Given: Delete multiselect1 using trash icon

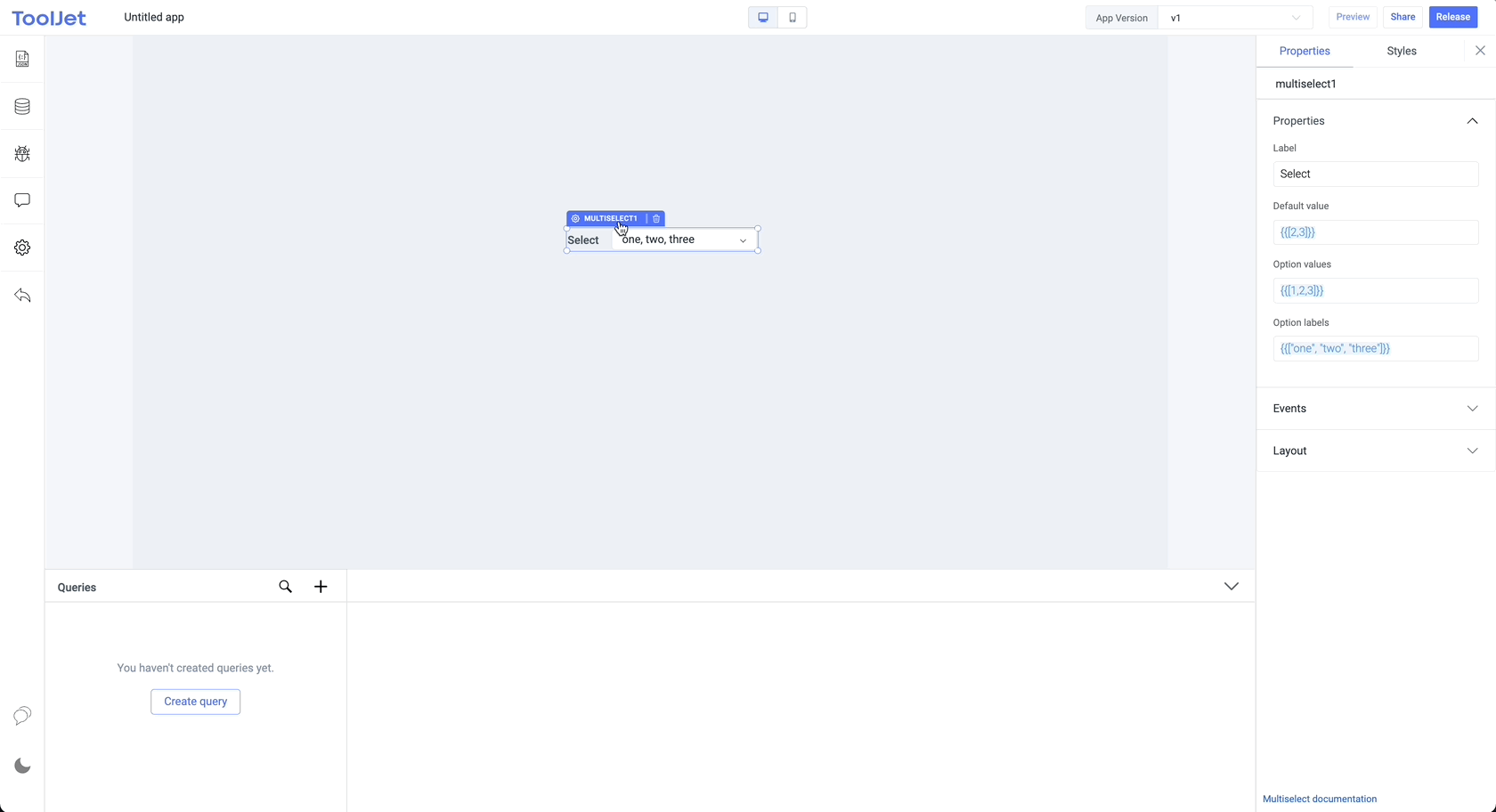Looking at the screenshot, I should [656, 219].
